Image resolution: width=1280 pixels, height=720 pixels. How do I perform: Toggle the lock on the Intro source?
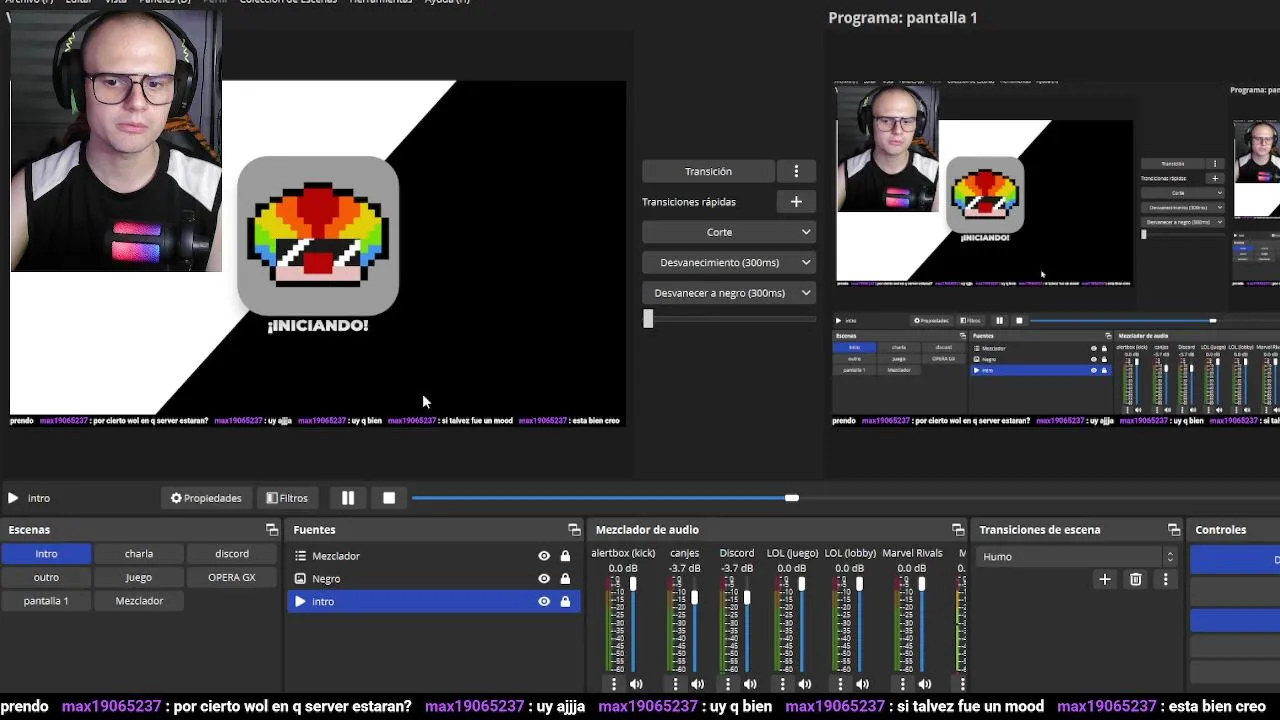pyautogui.click(x=565, y=601)
